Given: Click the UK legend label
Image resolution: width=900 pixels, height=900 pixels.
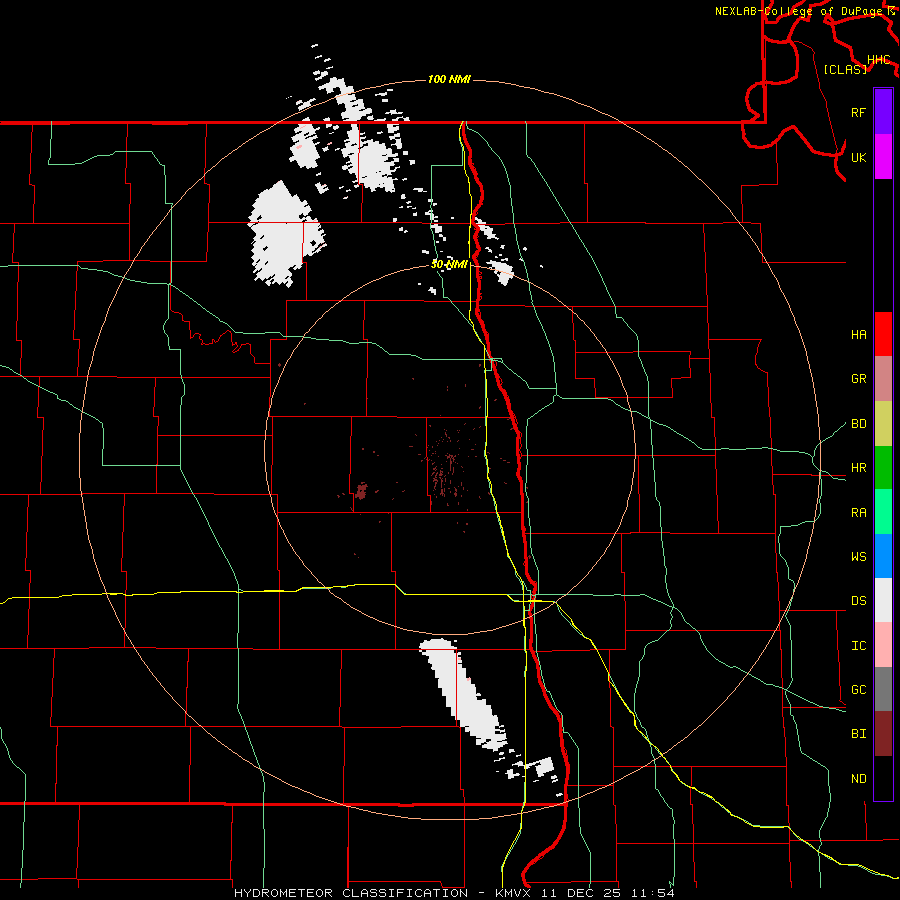Looking at the screenshot, I should click(x=859, y=157).
